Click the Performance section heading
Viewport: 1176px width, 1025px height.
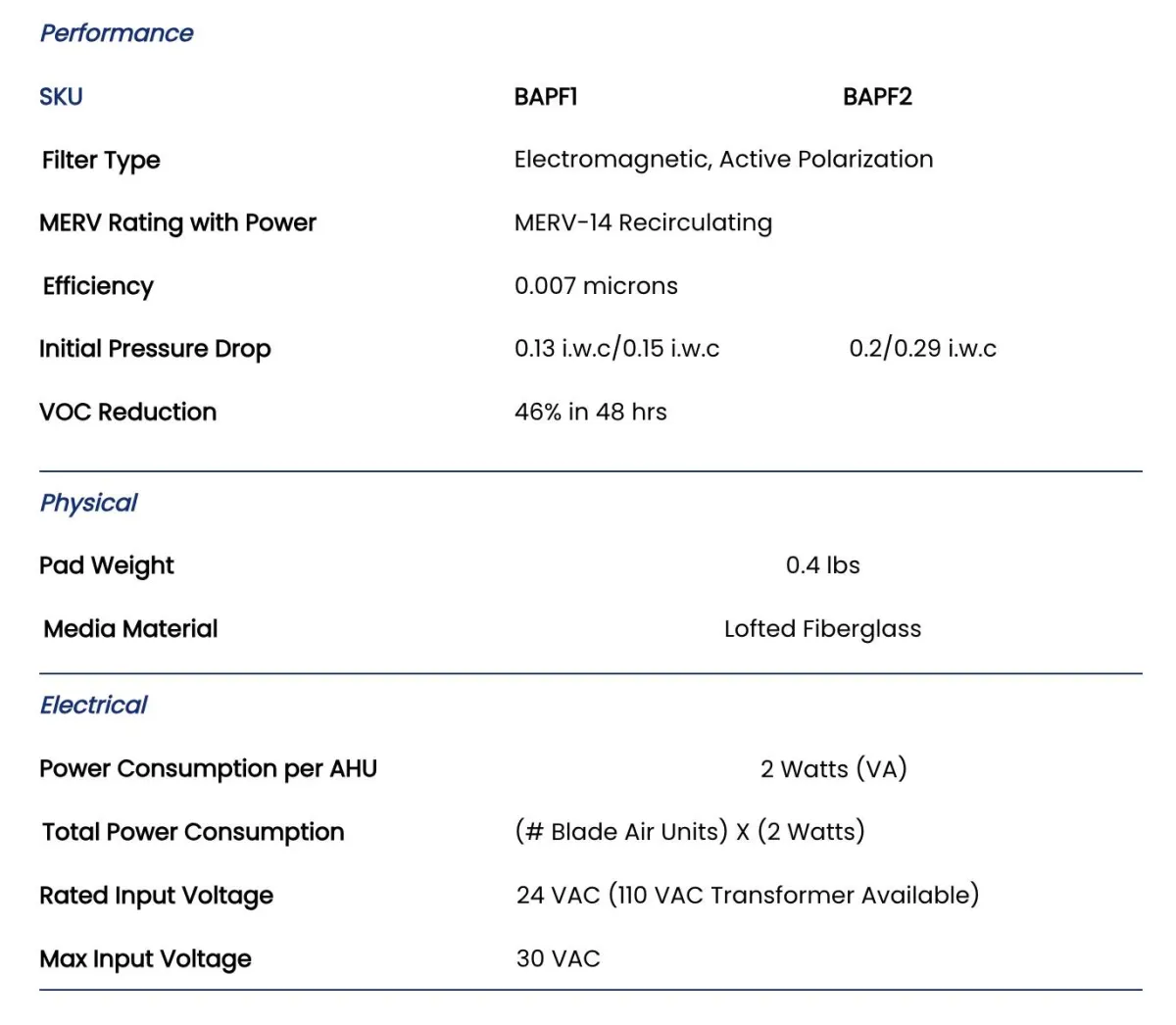[x=117, y=33]
